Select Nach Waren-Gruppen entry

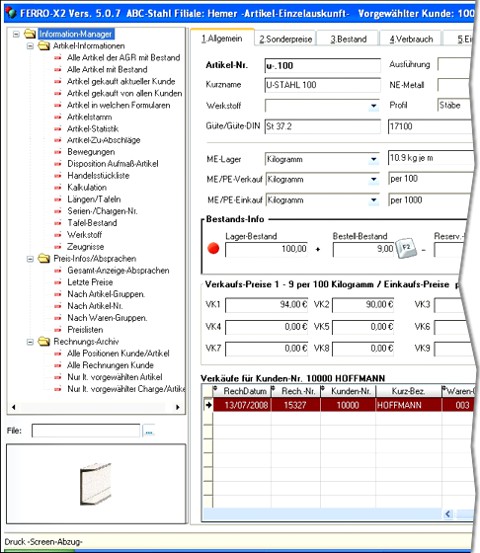107,318
